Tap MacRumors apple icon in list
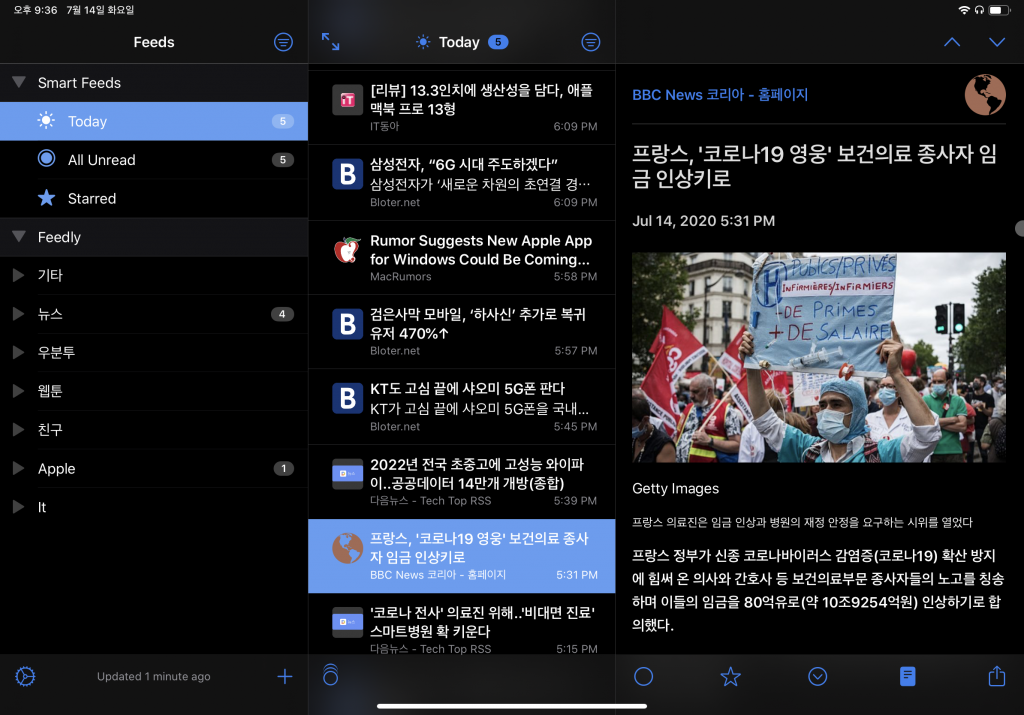Screen dimensions: 1024x715 click(x=347, y=250)
